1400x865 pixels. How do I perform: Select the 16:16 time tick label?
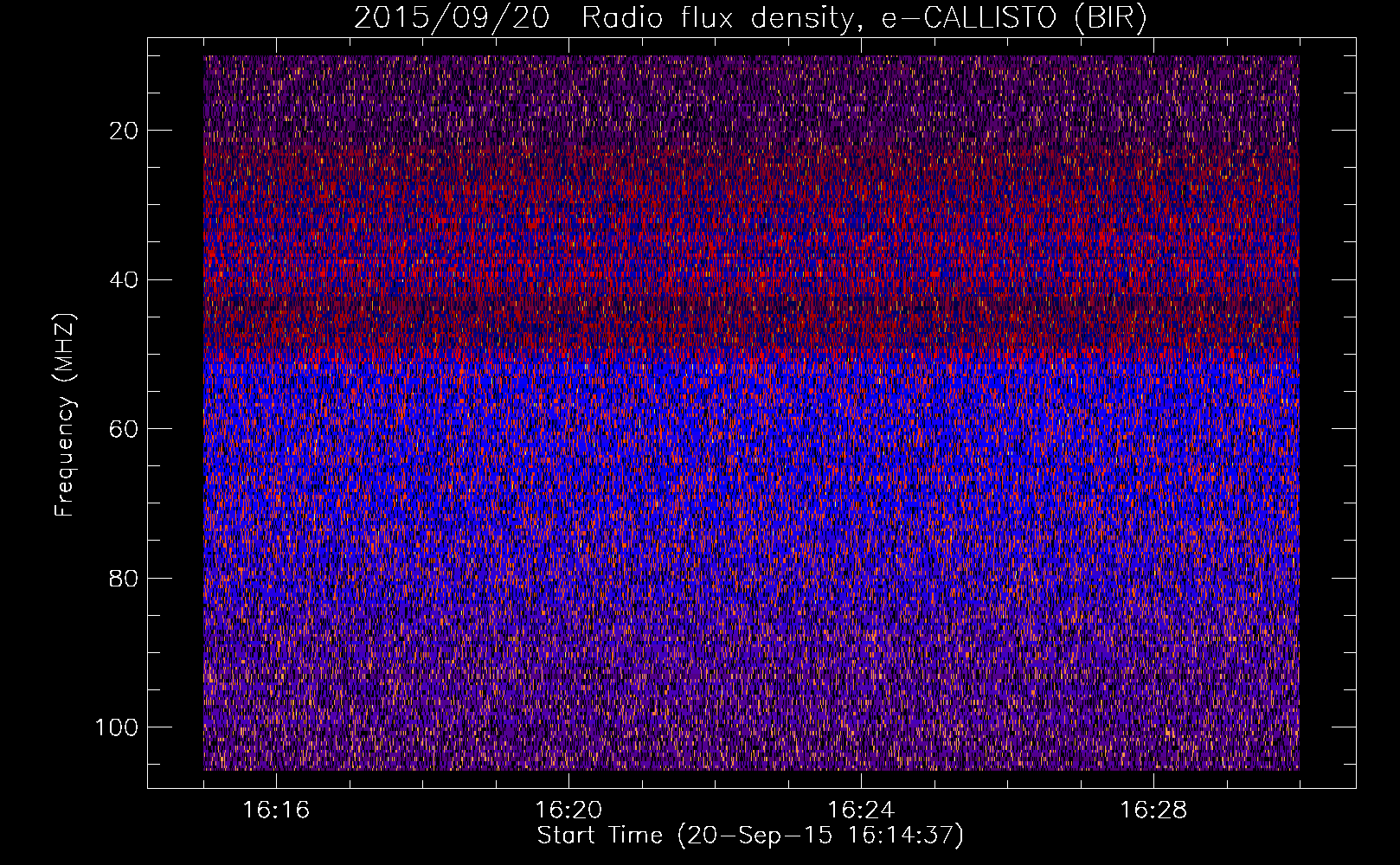(276, 811)
